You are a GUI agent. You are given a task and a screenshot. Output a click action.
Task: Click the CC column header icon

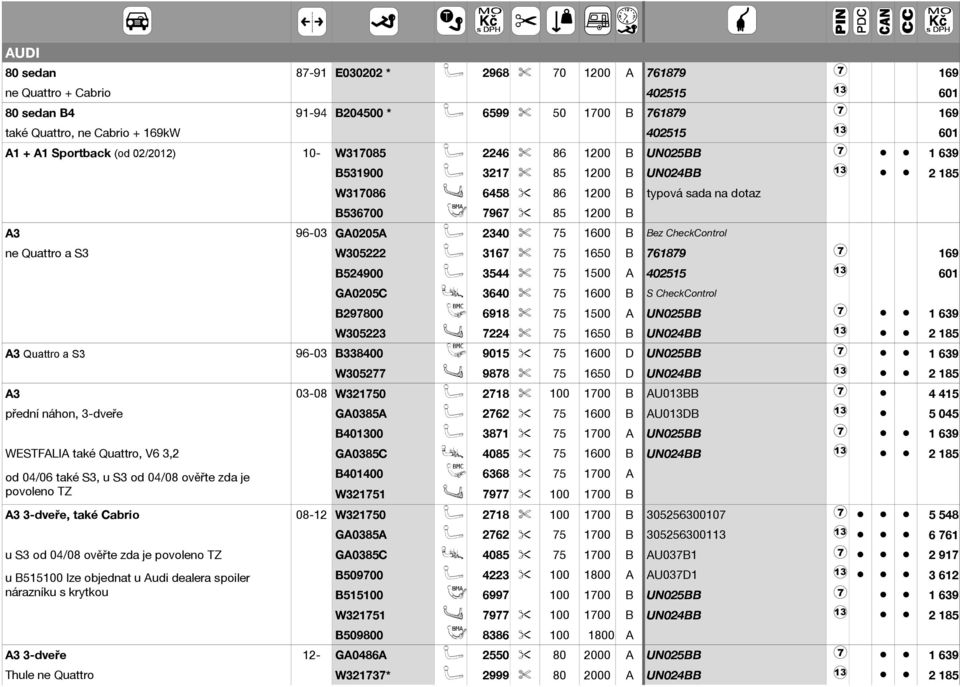[907, 21]
